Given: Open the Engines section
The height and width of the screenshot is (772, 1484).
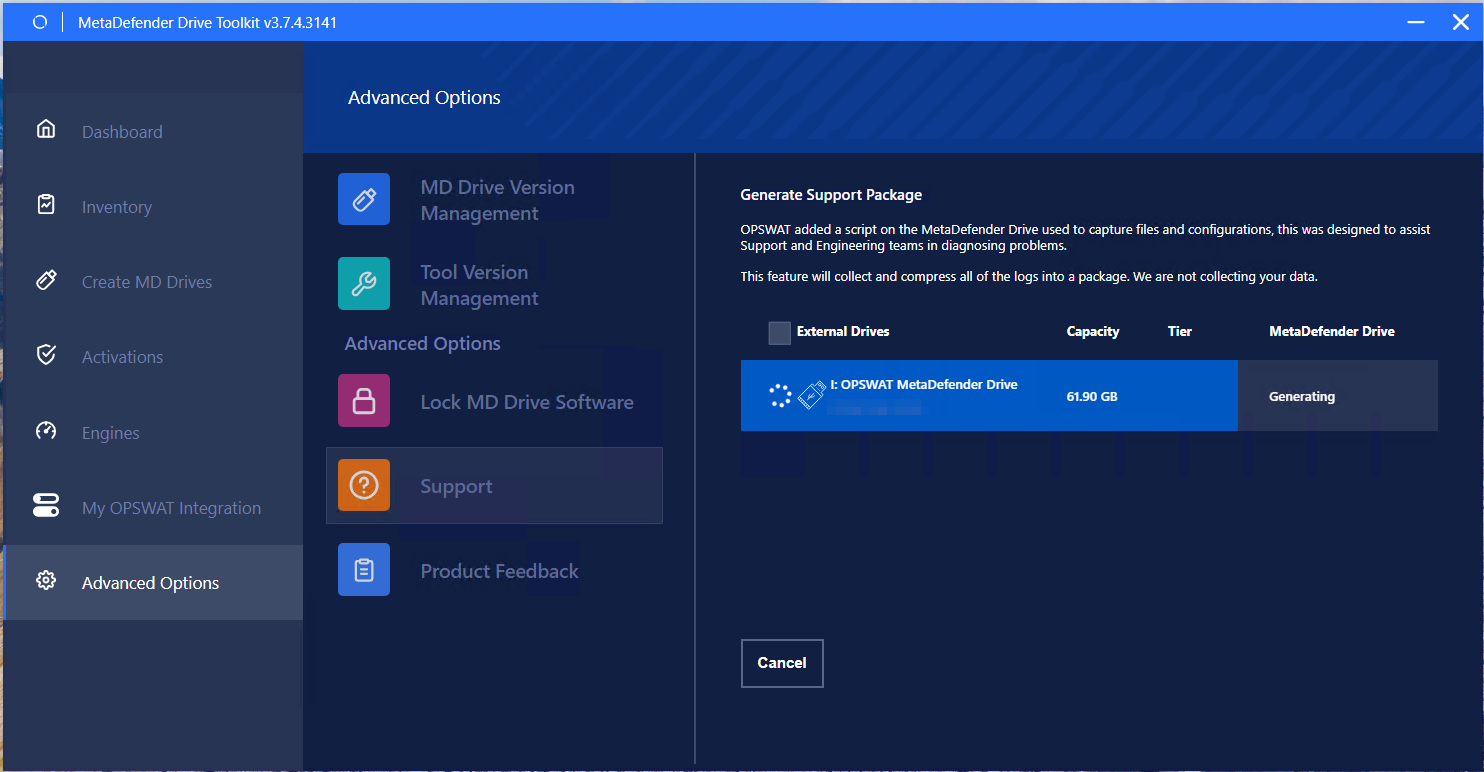Looking at the screenshot, I should click(x=153, y=432).
